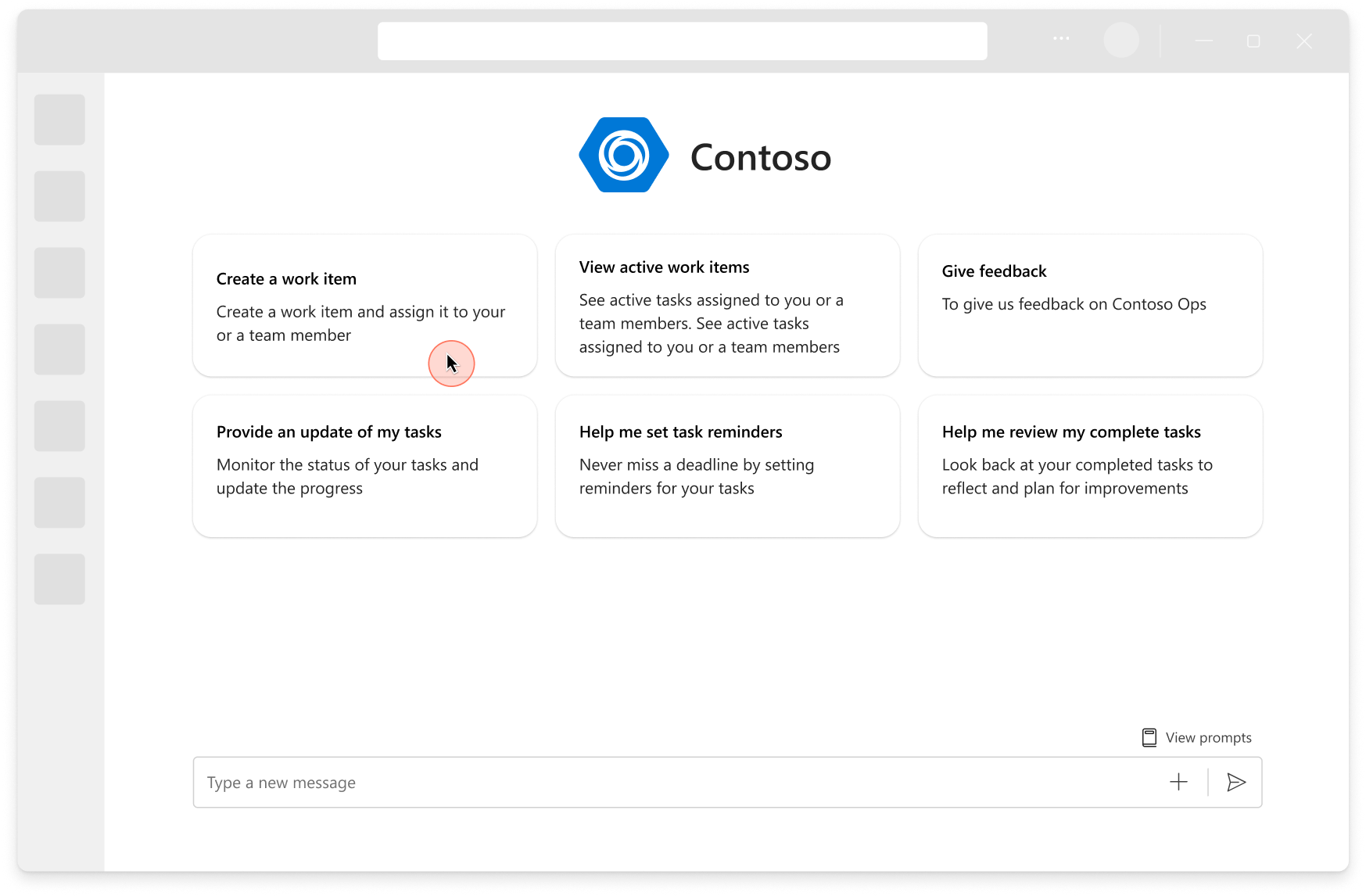
Task: Open Provide an update of my tasks
Action: [x=364, y=466]
